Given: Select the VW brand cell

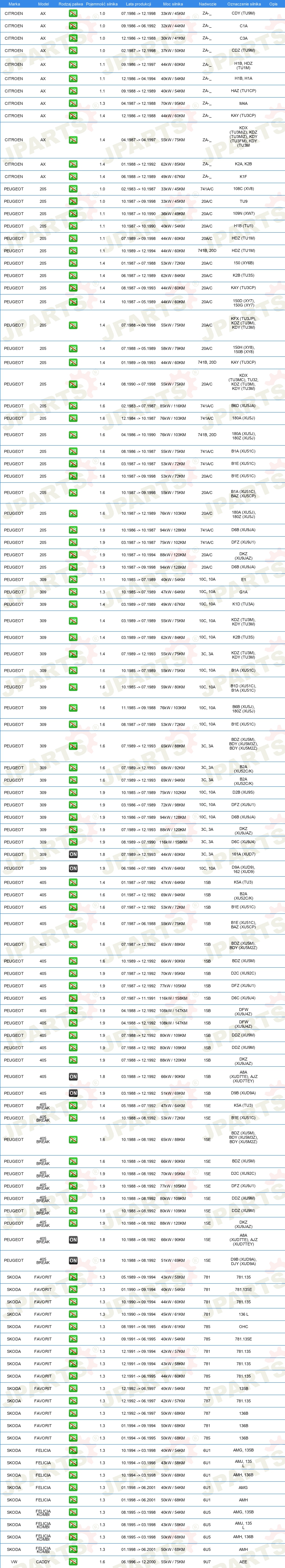Looking at the screenshot, I should pos(13,1562).
